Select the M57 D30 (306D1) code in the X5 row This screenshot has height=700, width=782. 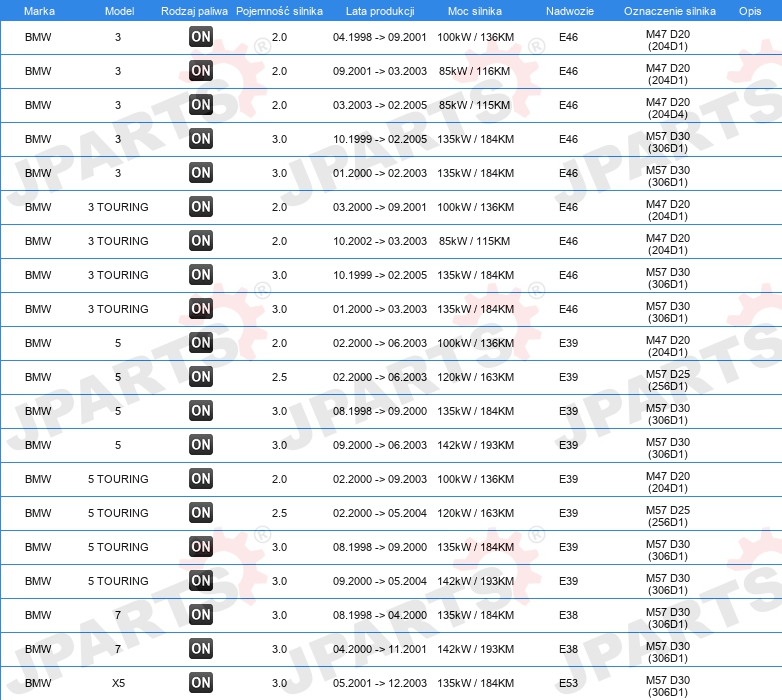point(668,686)
